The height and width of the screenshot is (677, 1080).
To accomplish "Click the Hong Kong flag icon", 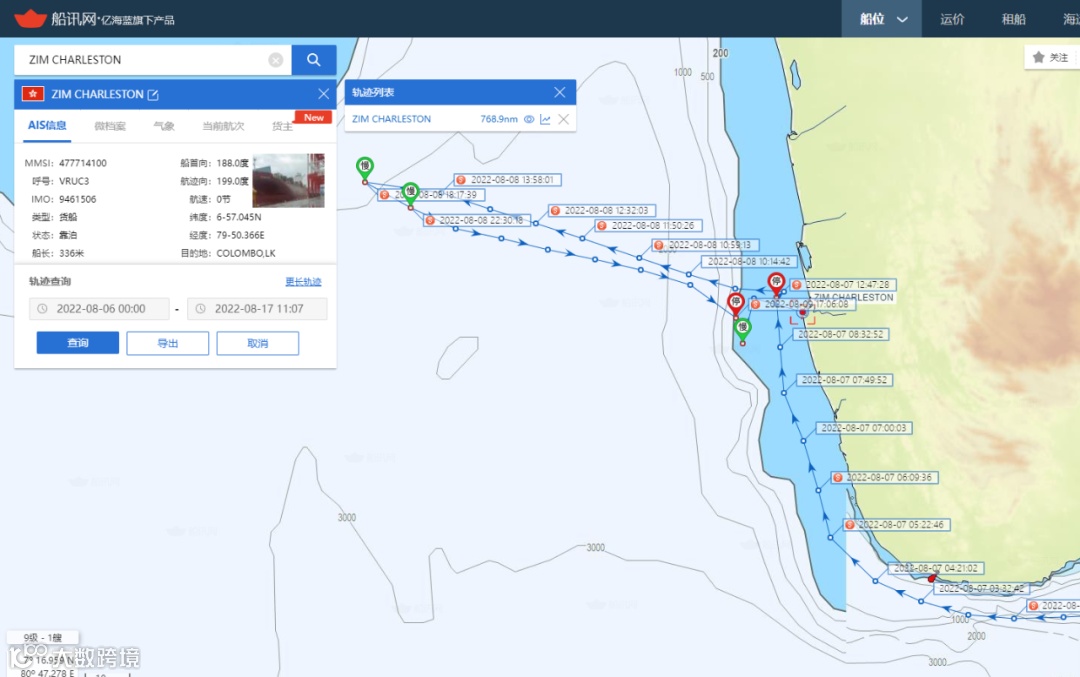I will pyautogui.click(x=33, y=94).
